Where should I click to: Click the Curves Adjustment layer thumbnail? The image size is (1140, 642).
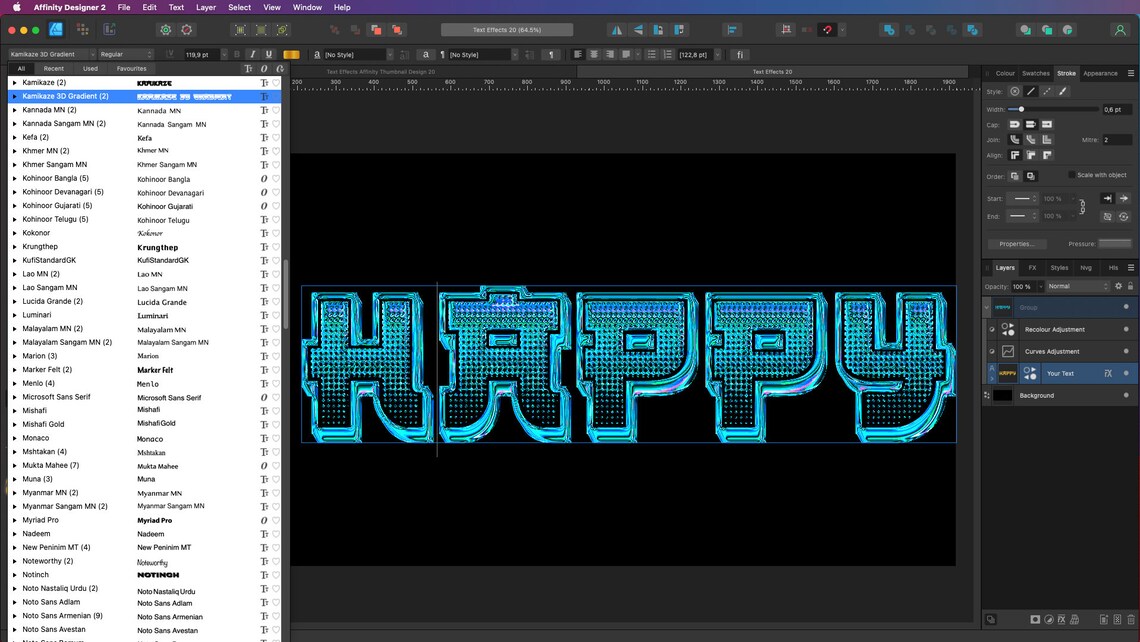coord(1007,351)
